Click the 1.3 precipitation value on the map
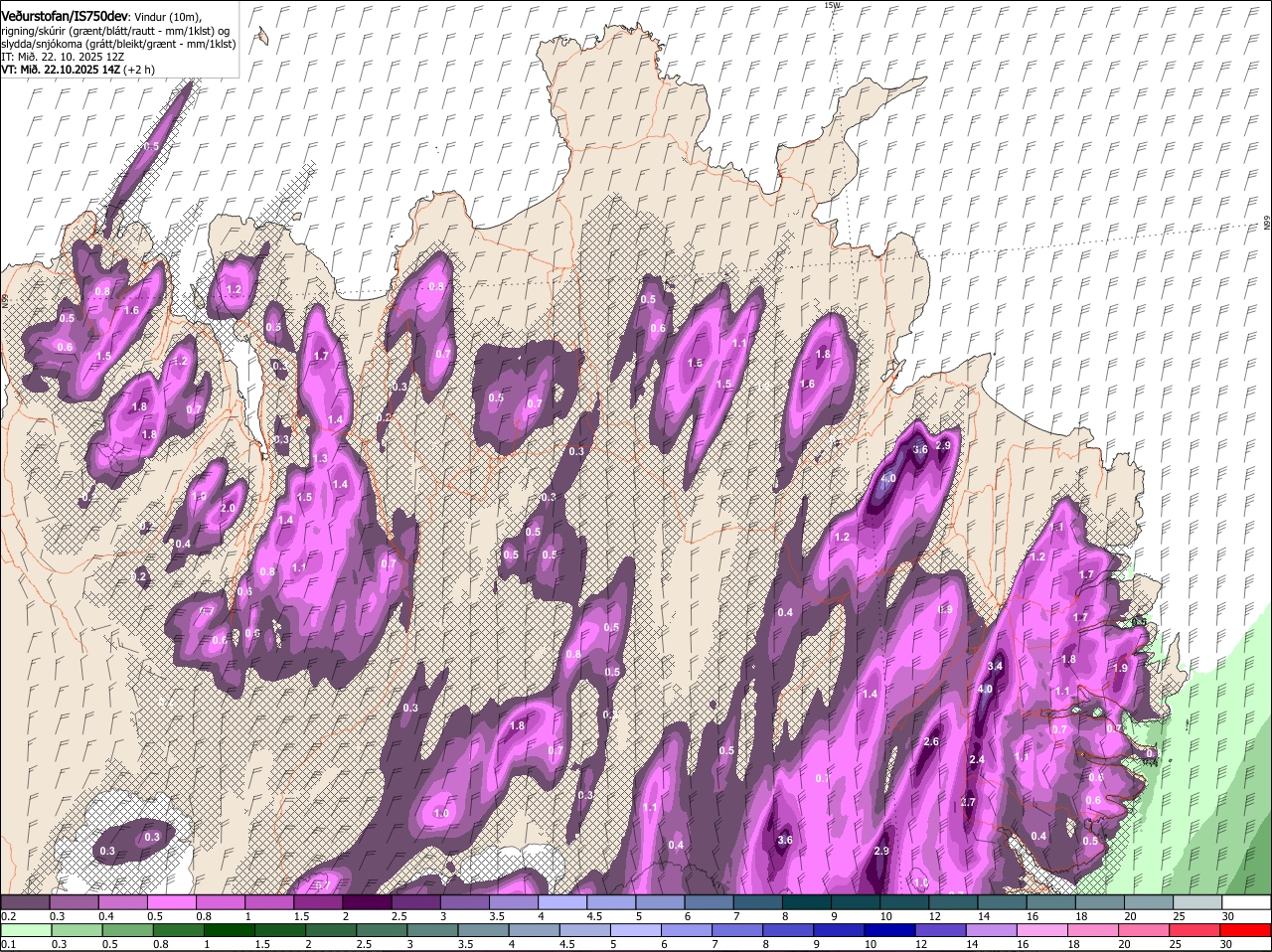The image size is (1272, 952). [x=320, y=458]
